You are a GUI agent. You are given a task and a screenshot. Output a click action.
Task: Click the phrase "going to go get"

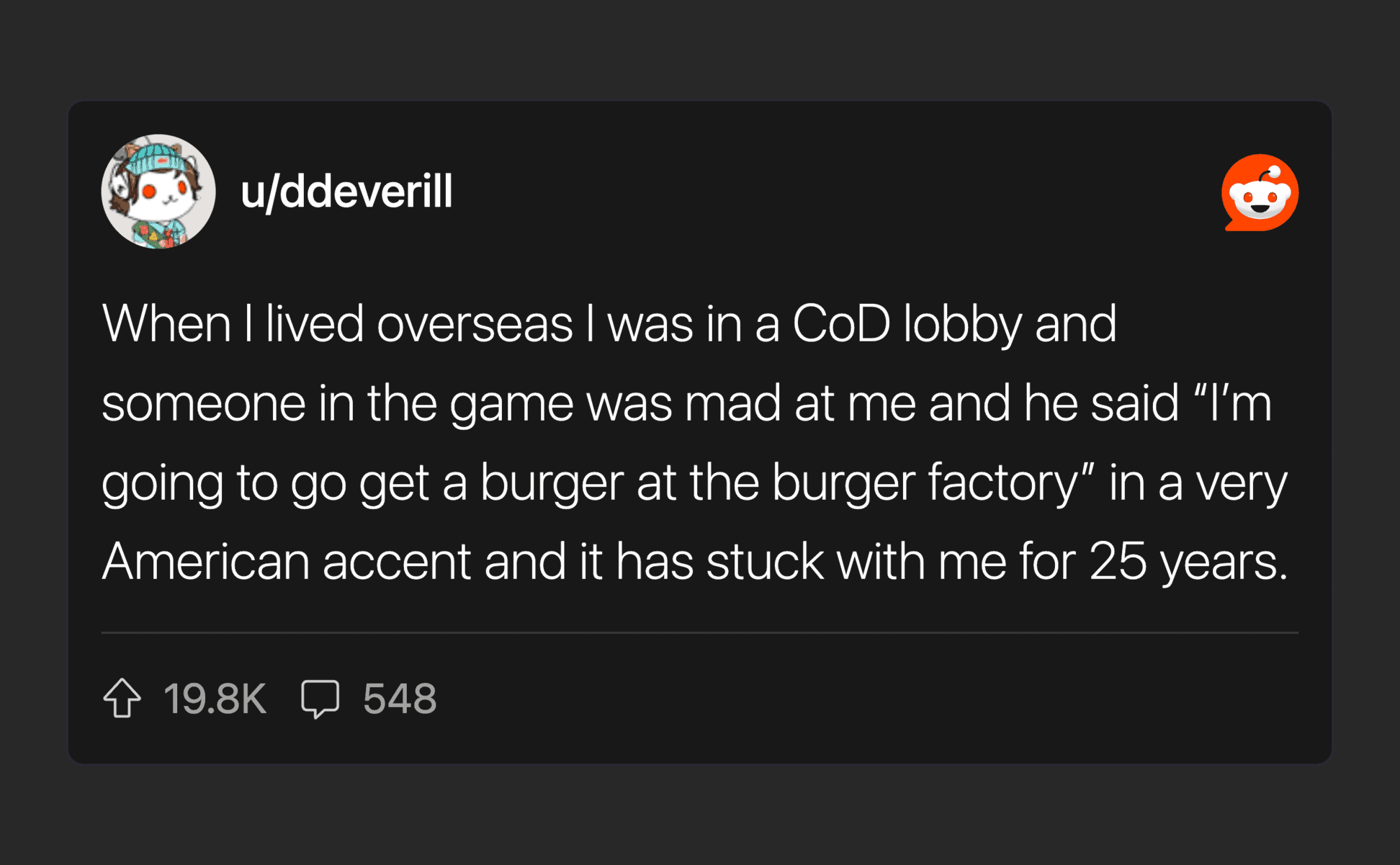tap(265, 482)
